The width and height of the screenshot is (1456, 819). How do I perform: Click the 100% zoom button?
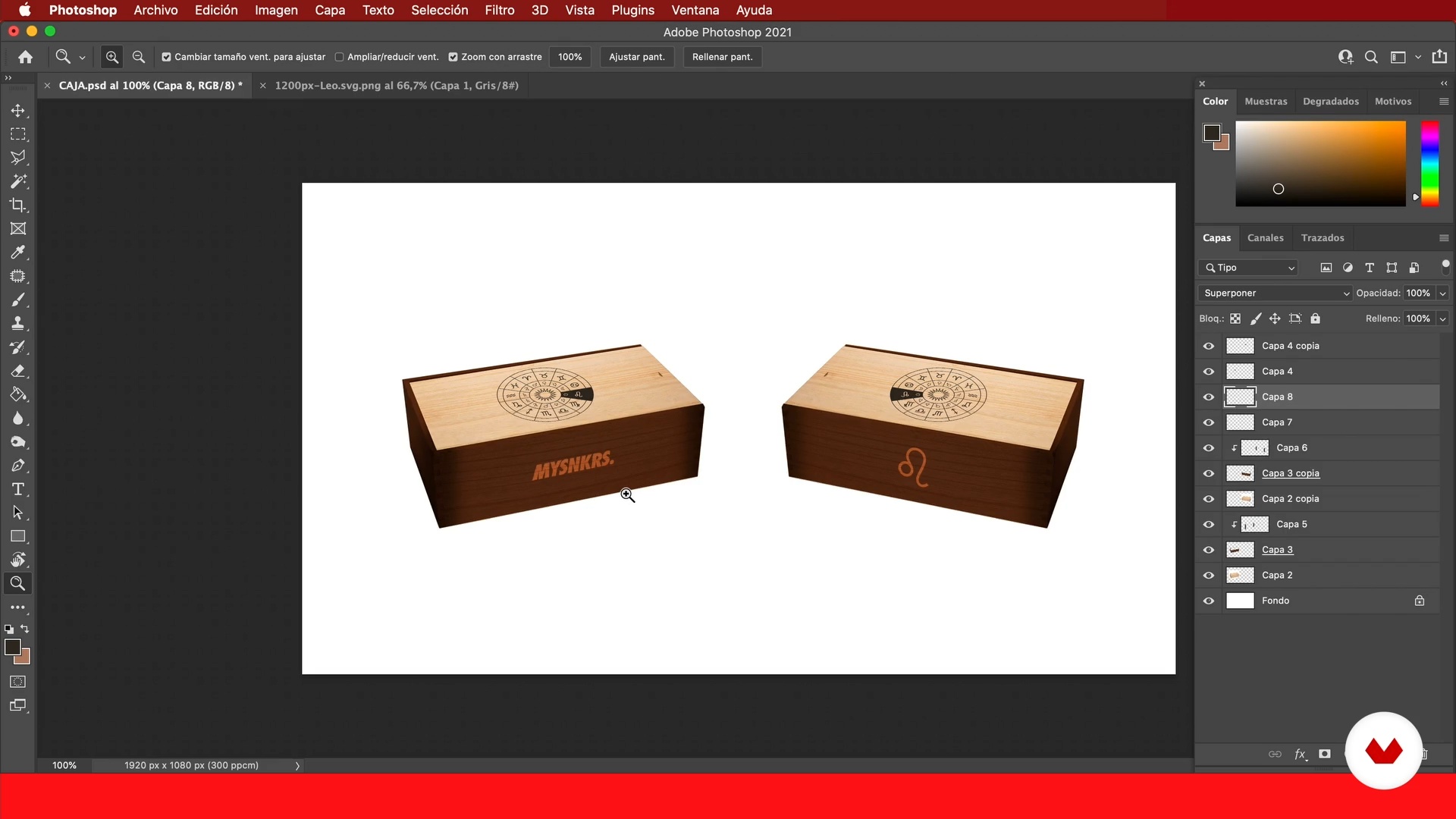tap(570, 57)
